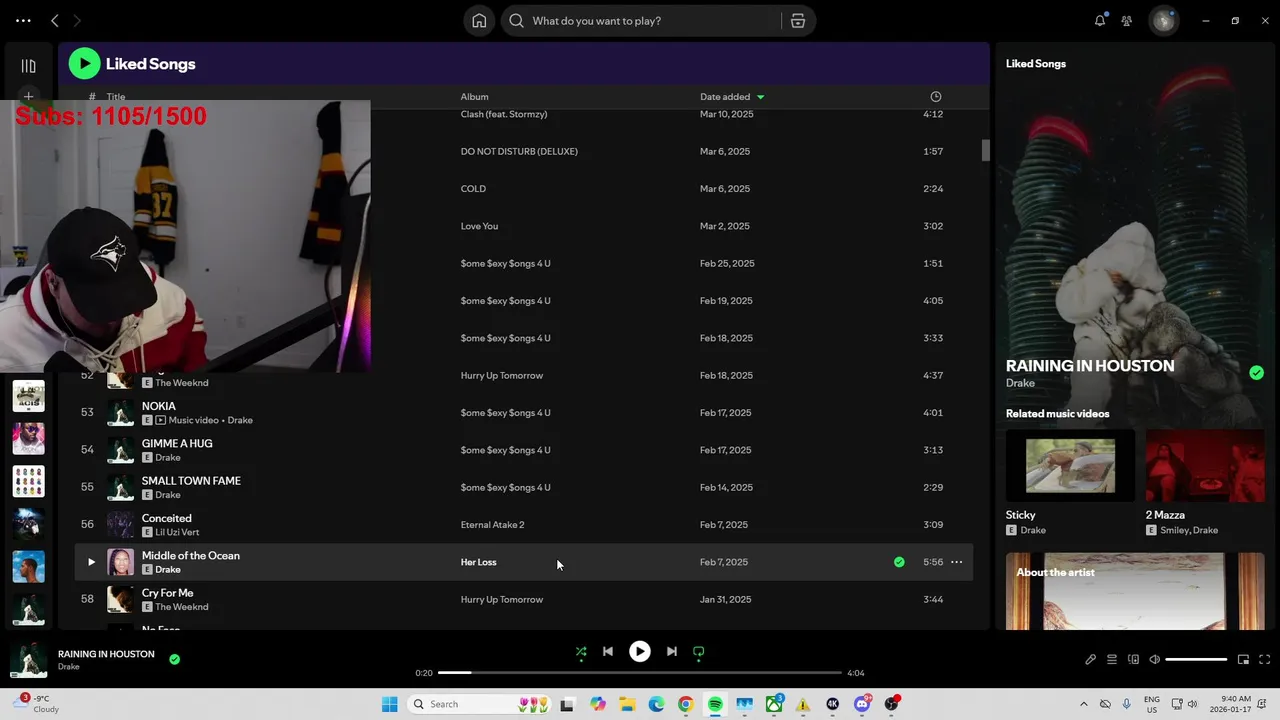Screen dimensions: 1280x720
Task: Open the Home icon in top bar
Action: tap(479, 21)
